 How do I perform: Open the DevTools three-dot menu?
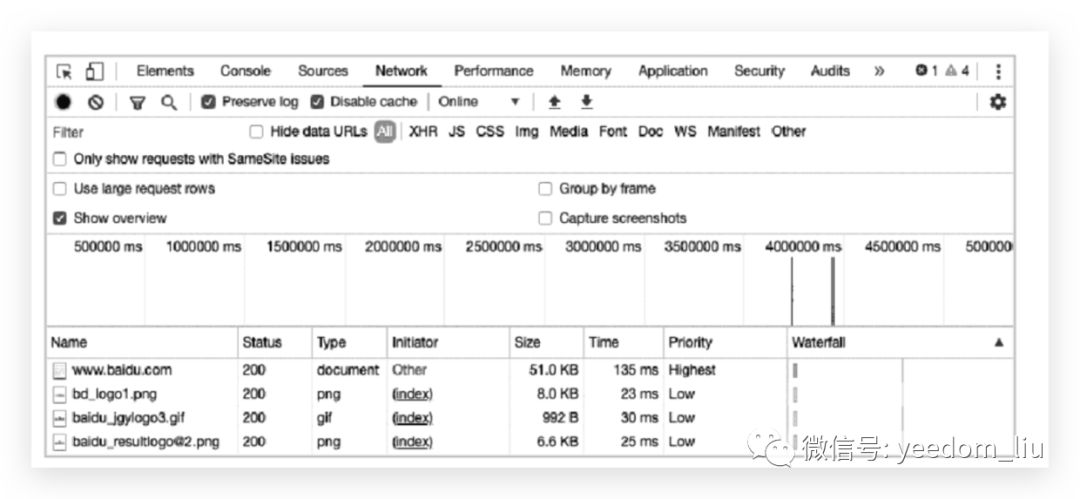pos(997,71)
